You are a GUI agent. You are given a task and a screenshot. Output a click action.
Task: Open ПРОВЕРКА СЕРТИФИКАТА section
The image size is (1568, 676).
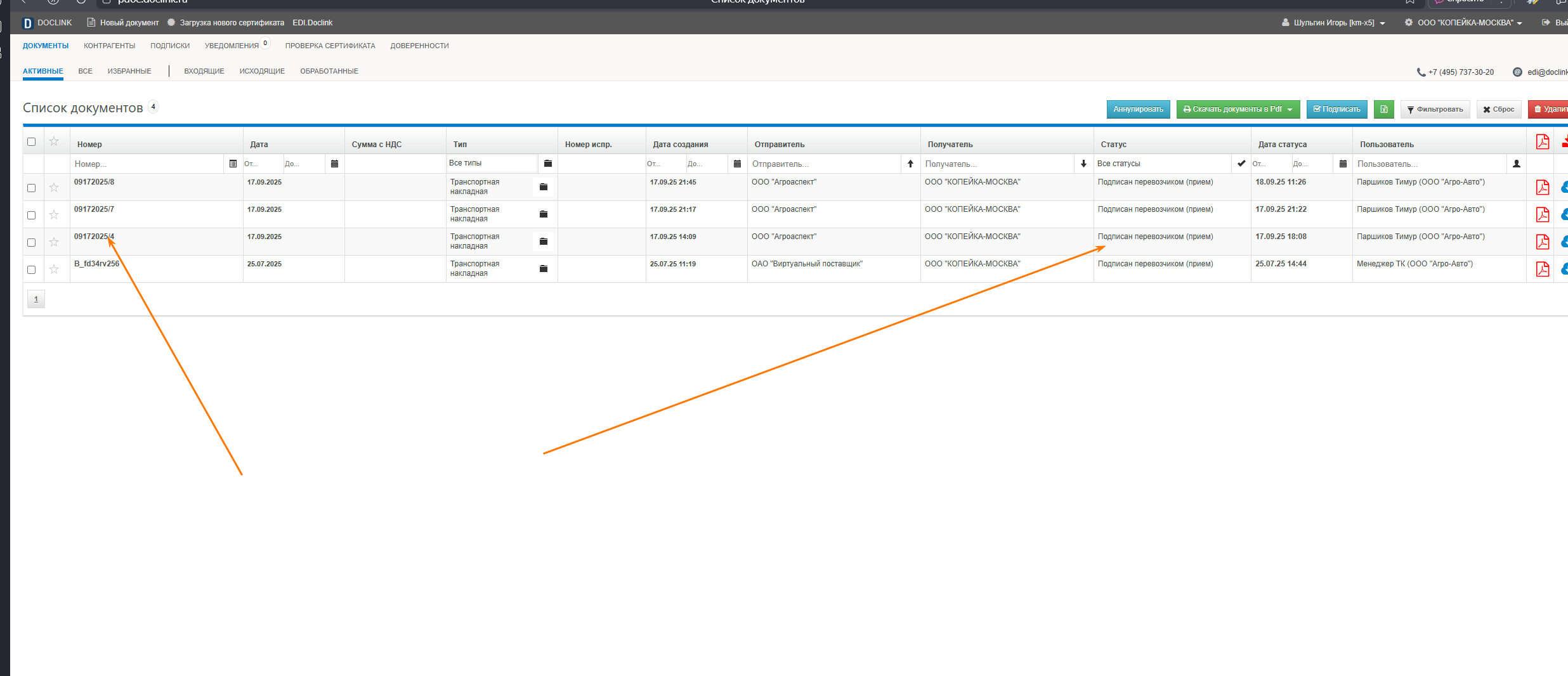[x=330, y=46]
